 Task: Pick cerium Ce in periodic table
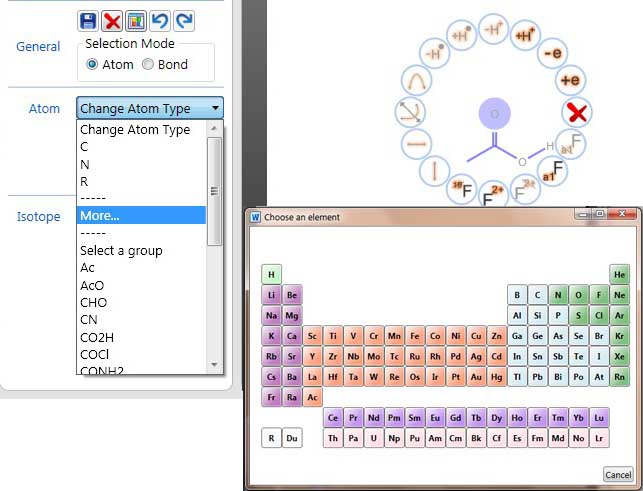click(x=333, y=418)
